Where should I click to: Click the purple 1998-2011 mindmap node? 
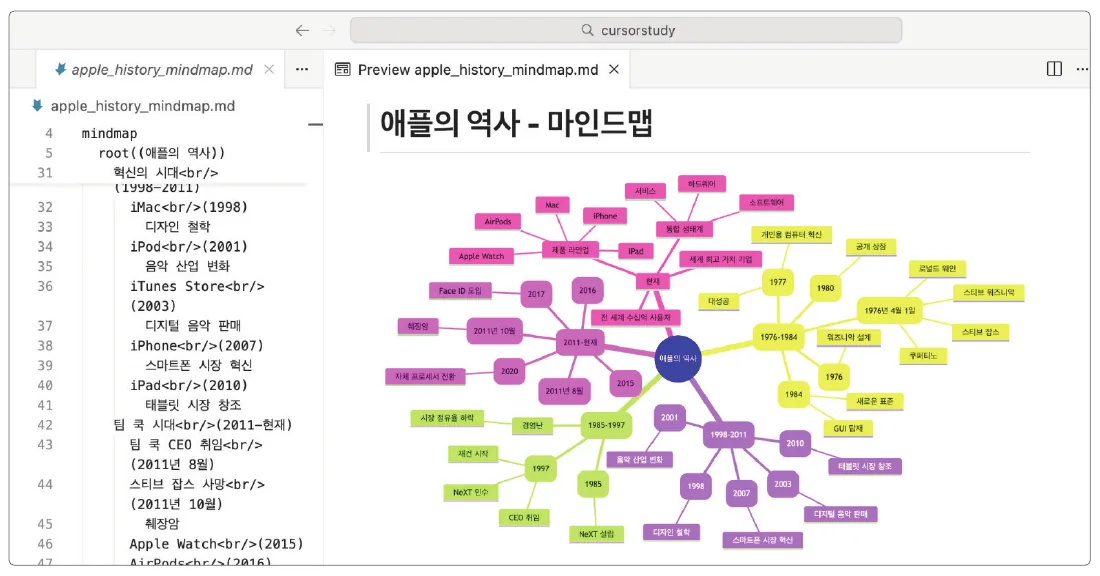728,434
